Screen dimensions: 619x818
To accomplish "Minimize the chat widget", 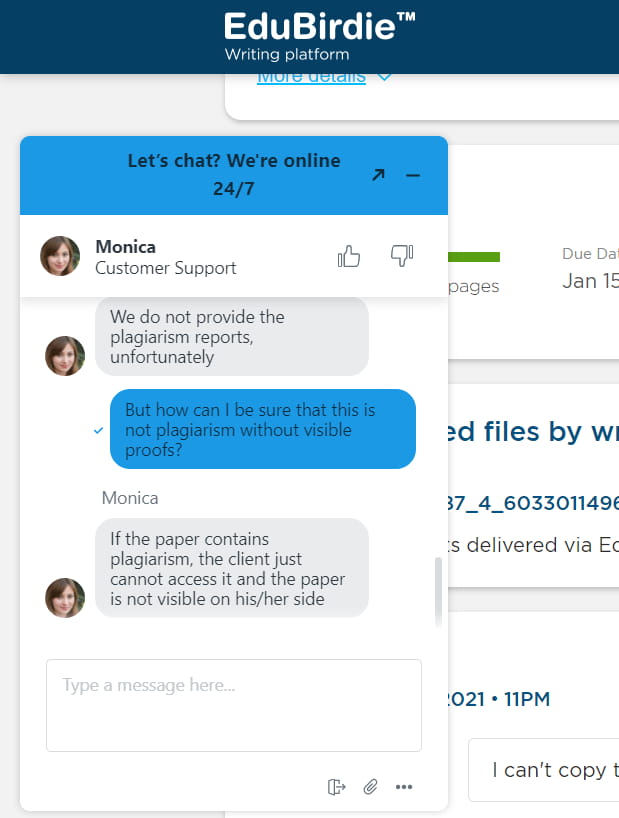I will click(x=413, y=175).
